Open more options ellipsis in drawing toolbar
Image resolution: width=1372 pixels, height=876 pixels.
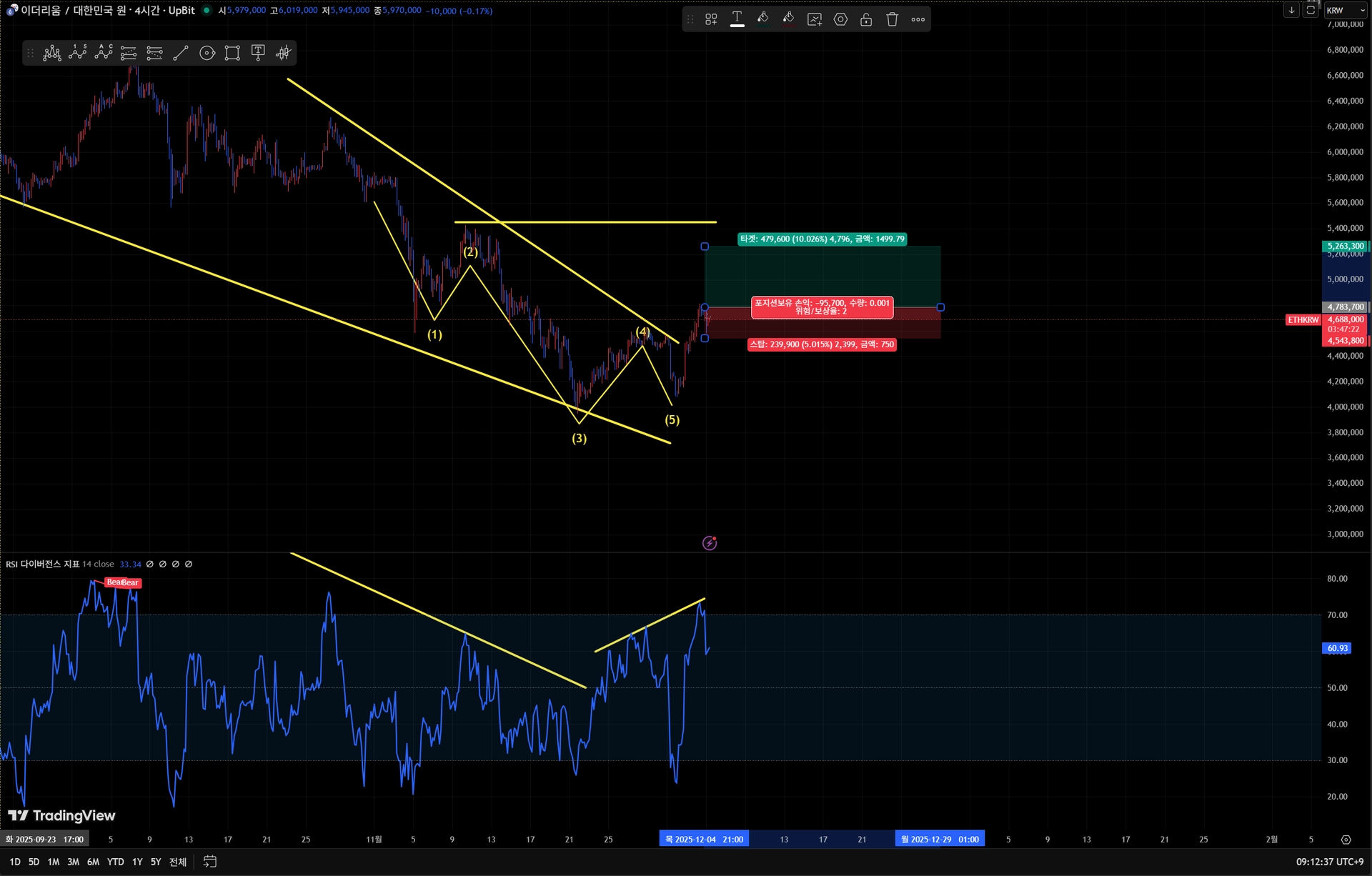pos(918,19)
